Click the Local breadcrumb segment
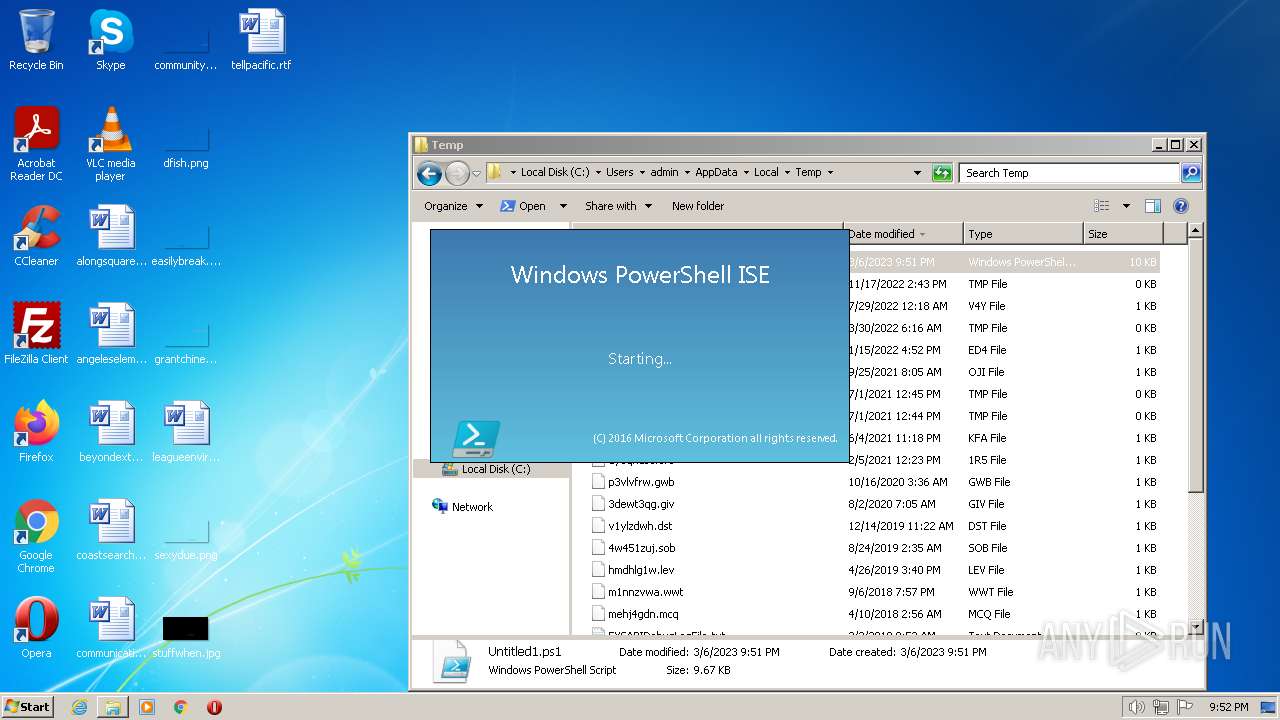1280x720 pixels. (766, 173)
